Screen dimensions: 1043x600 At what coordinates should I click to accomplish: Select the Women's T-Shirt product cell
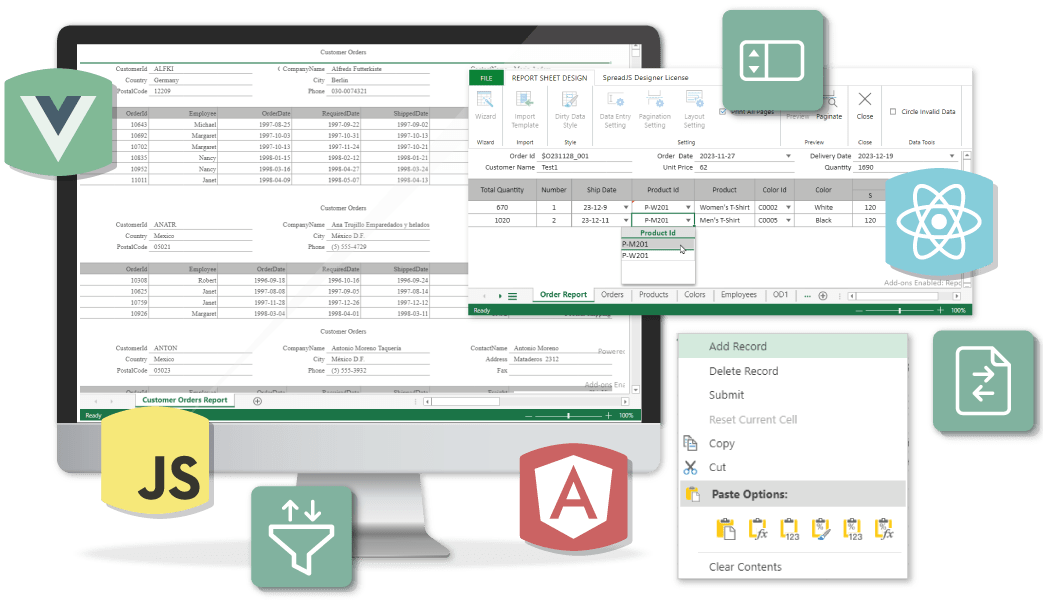pyautogui.click(x=724, y=208)
